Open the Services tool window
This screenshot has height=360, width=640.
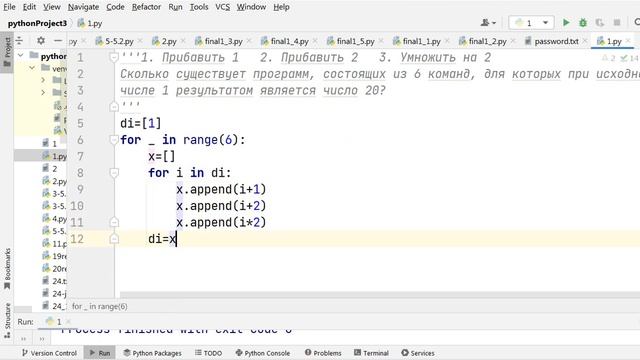coord(418,353)
